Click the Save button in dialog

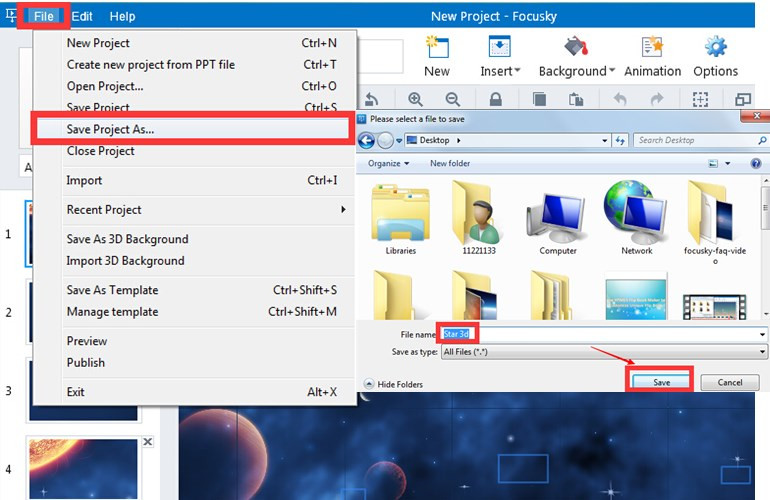(x=660, y=382)
